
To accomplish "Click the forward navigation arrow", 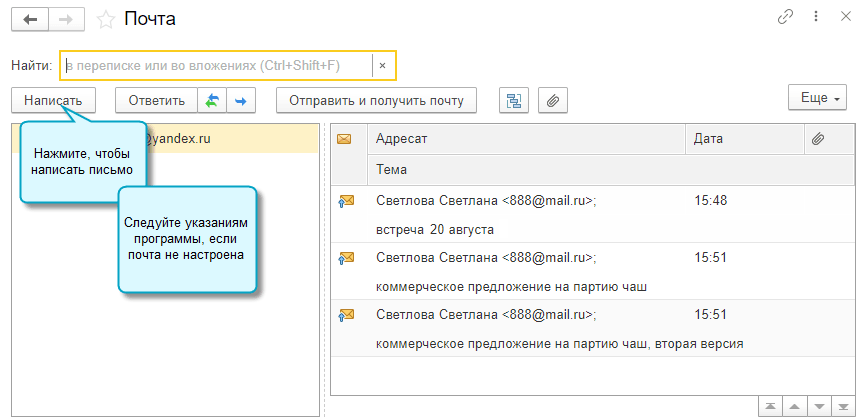I will [65, 19].
